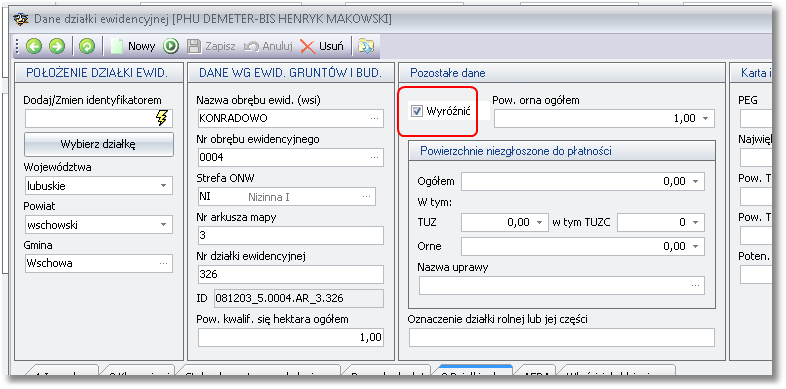The image size is (786, 389).
Task: Delete the record with Usuń
Action: 322,47
